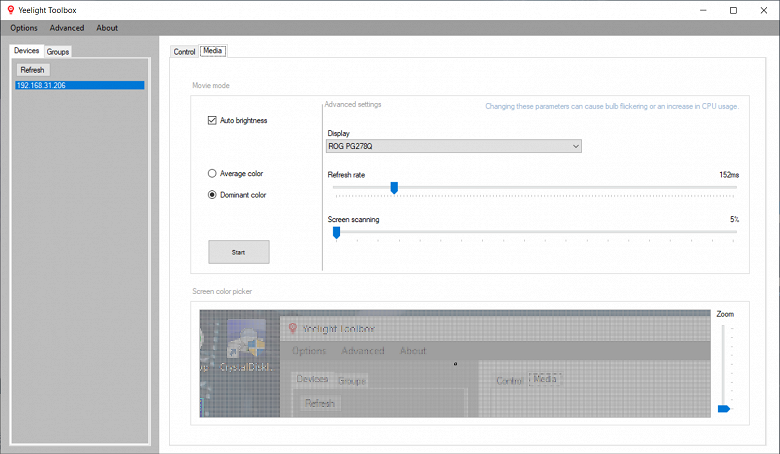780x454 pixels.
Task: Open the About menu
Action: click(107, 28)
